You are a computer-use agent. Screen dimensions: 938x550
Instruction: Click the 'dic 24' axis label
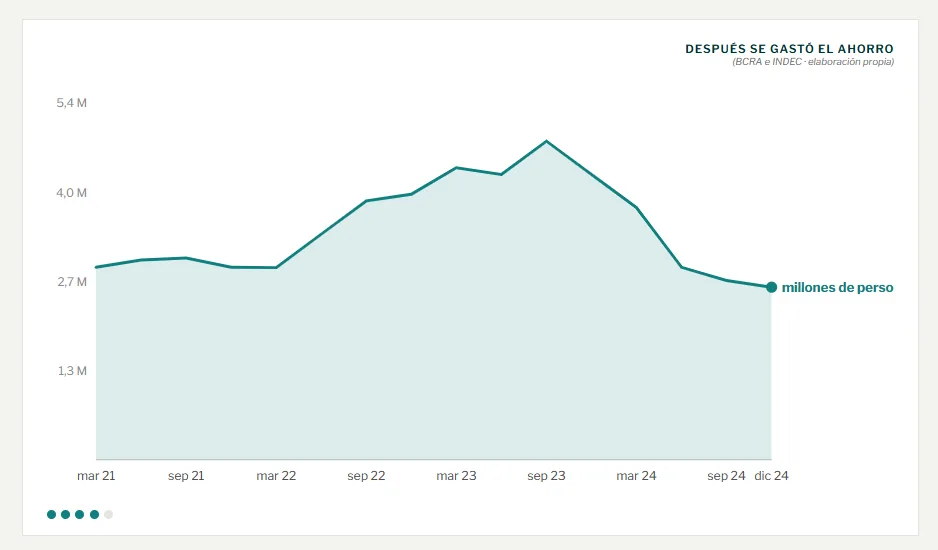pos(772,476)
